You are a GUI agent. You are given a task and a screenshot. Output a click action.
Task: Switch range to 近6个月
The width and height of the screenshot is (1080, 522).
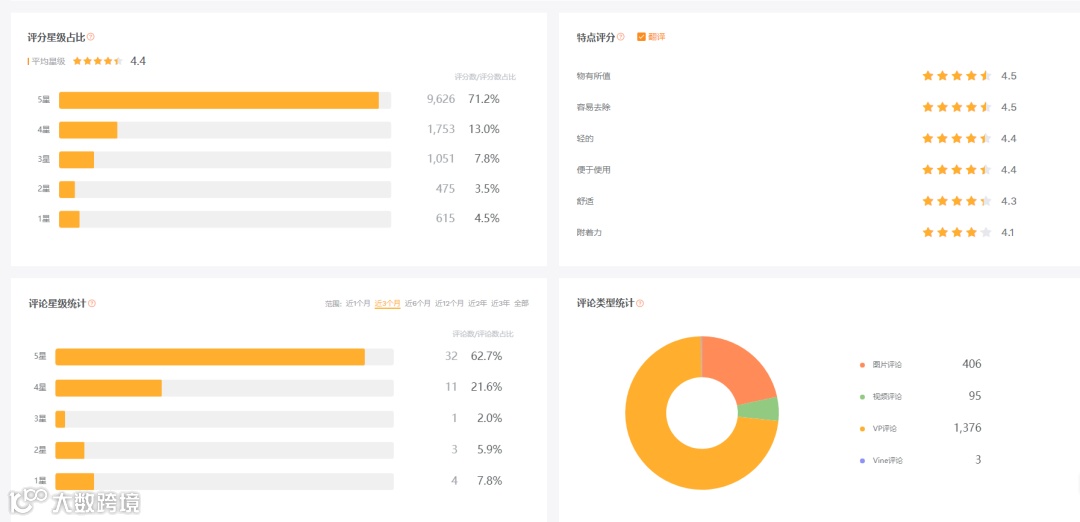pos(417,303)
